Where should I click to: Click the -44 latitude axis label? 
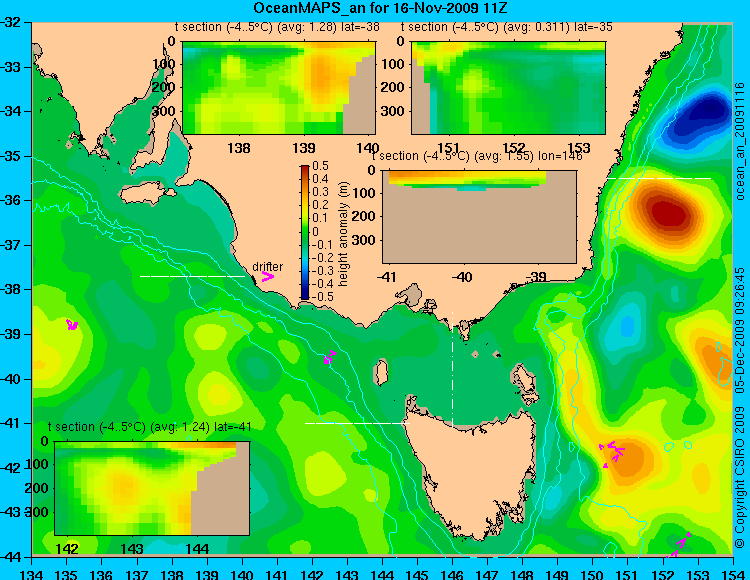coord(10,557)
